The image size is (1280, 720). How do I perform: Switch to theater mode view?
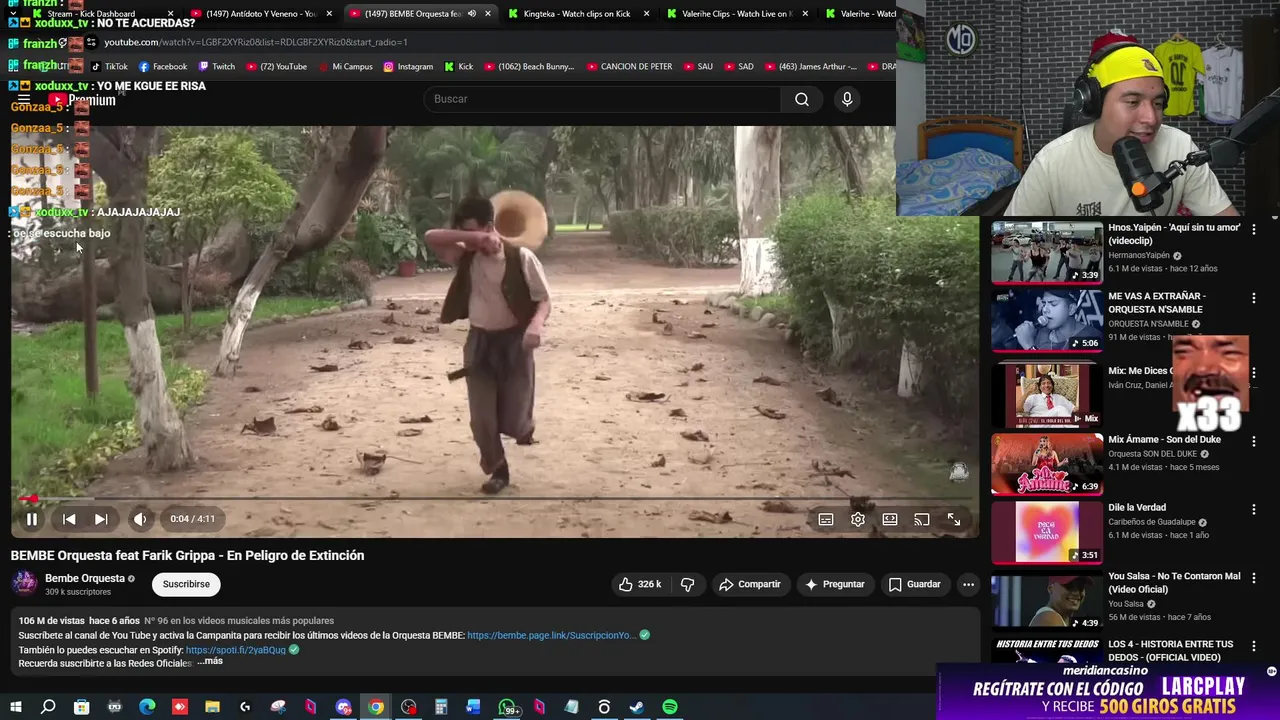click(890, 520)
